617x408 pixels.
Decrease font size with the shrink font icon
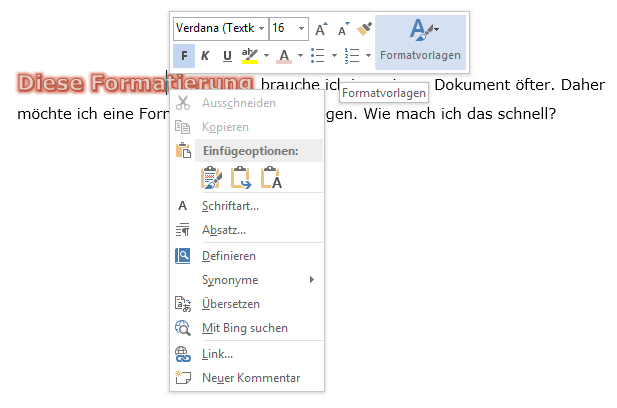343,29
